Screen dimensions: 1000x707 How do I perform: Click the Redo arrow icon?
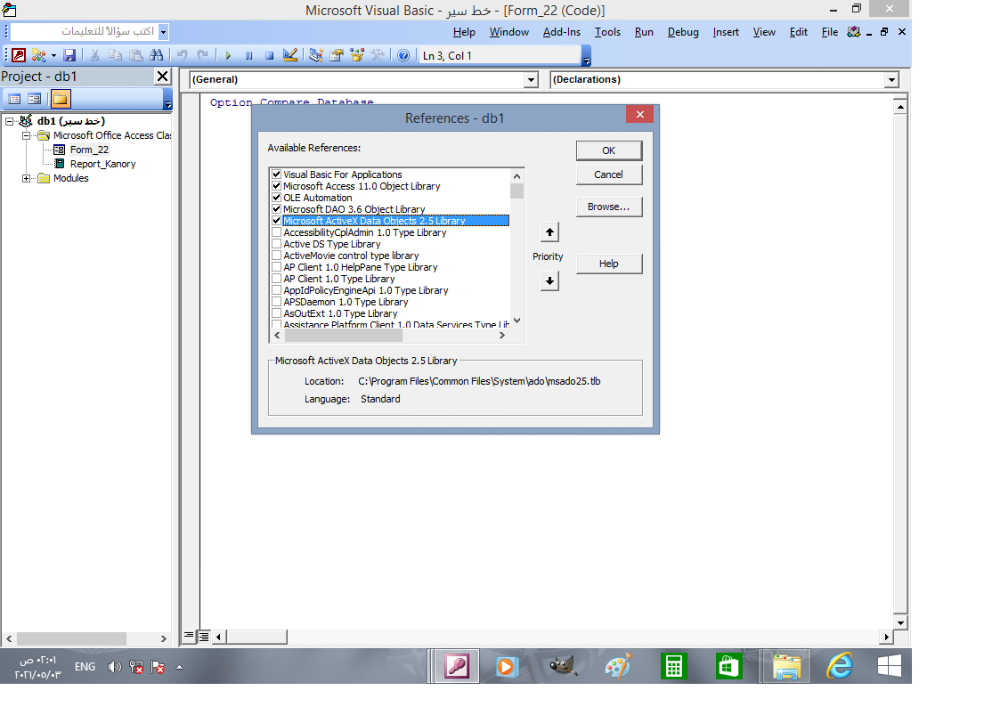click(203, 55)
